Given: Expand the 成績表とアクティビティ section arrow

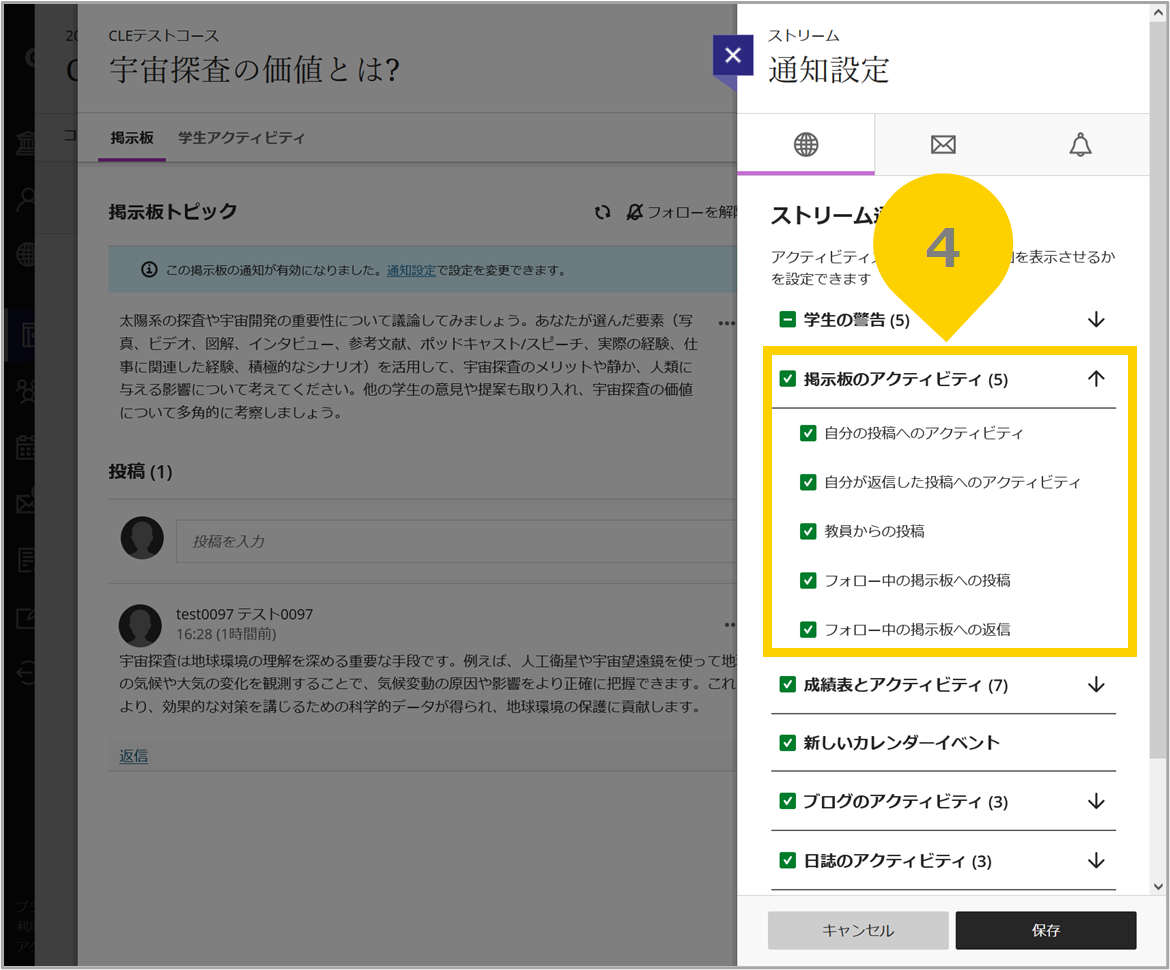Looking at the screenshot, I should click(1095, 684).
